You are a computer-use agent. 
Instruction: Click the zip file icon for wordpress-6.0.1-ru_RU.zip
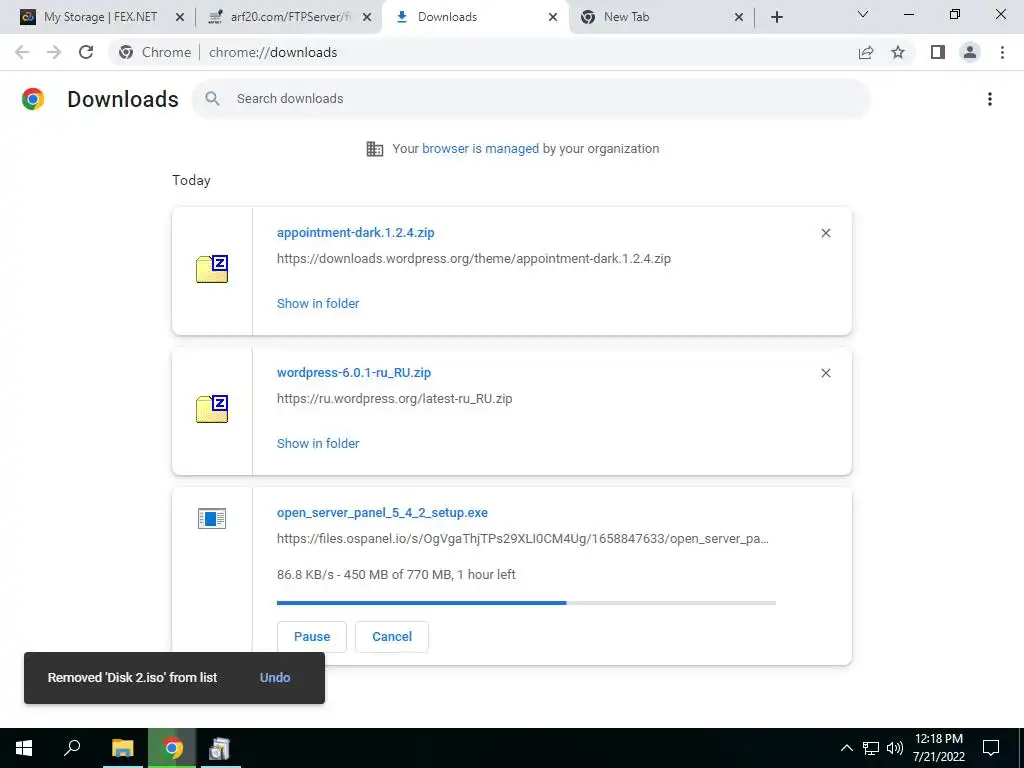(212, 409)
